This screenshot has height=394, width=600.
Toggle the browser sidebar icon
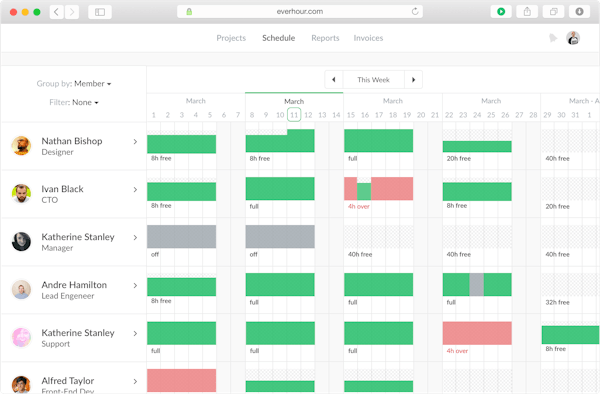(x=100, y=12)
